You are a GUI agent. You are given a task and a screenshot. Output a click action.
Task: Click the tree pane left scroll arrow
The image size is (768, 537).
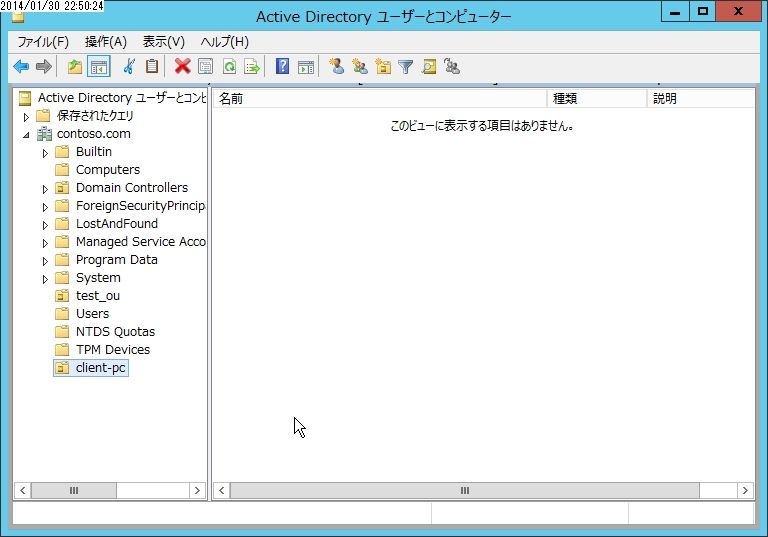[x=23, y=490]
